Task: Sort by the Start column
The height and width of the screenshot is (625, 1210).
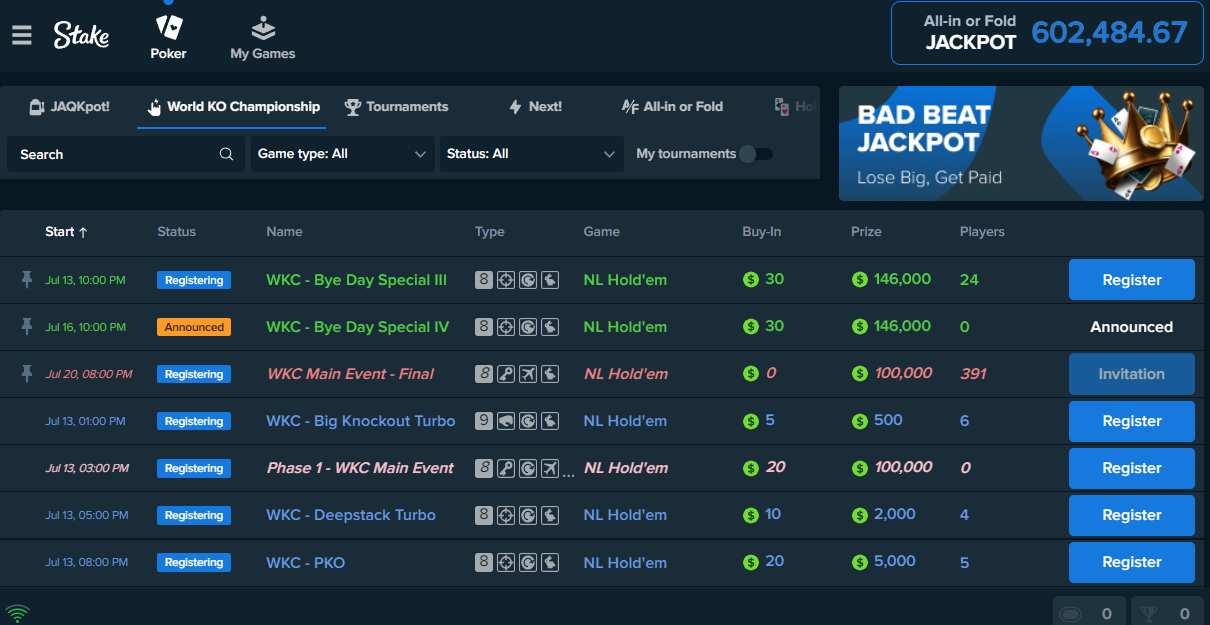Action: click(66, 231)
